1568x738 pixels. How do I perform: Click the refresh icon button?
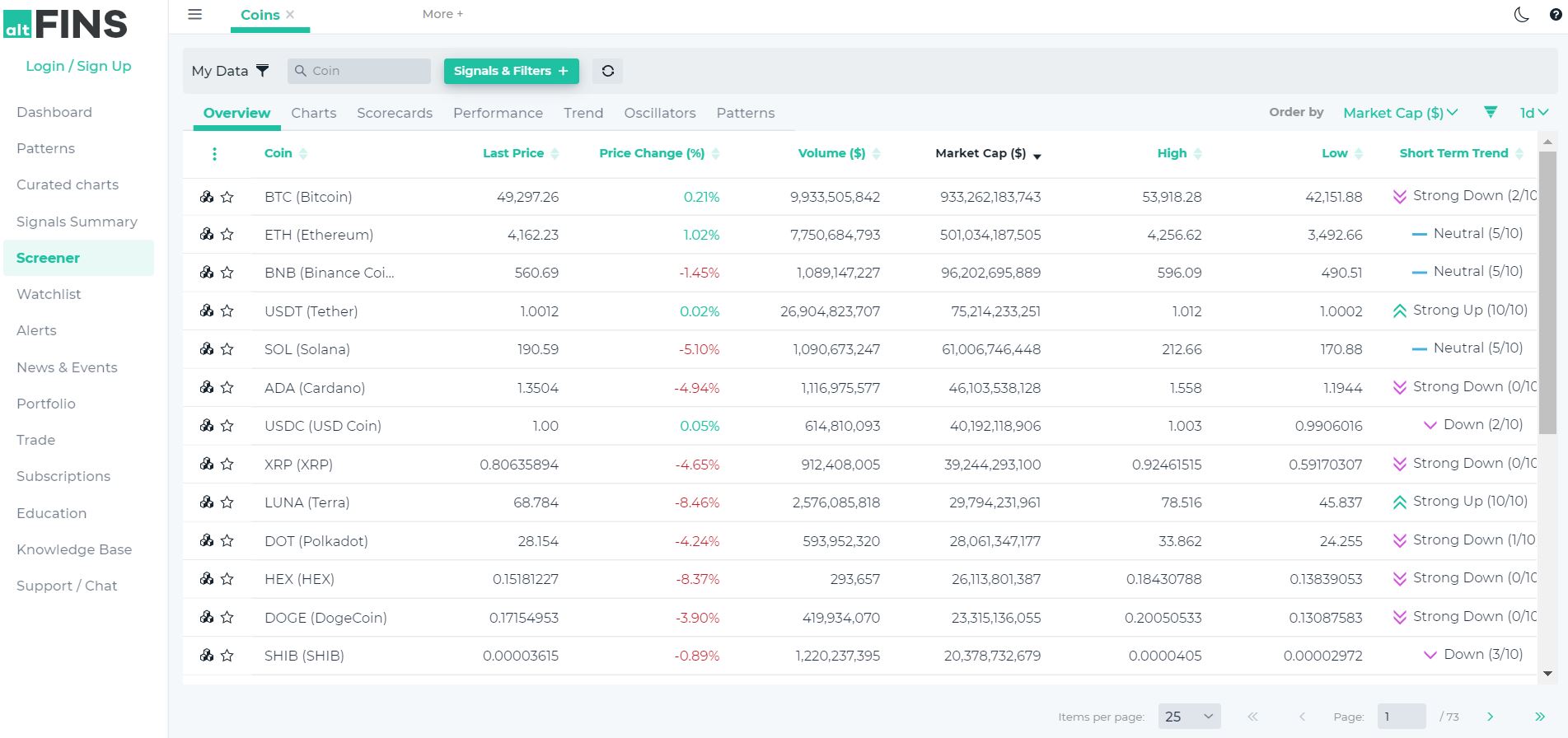click(608, 71)
